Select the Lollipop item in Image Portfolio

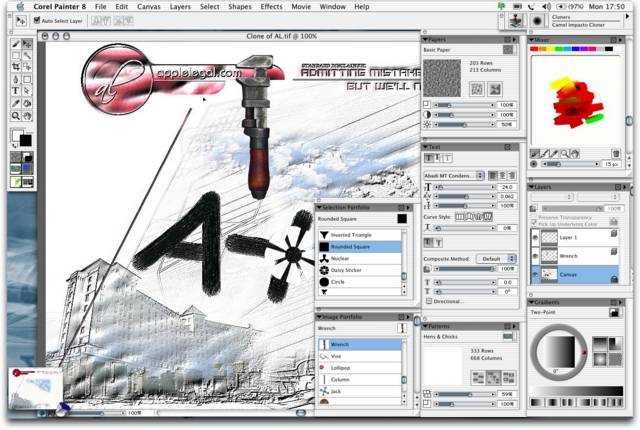(x=343, y=369)
